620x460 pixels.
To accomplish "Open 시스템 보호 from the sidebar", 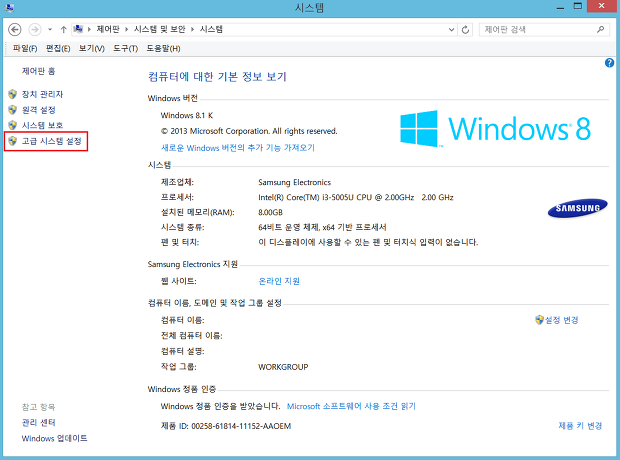I will 42,125.
